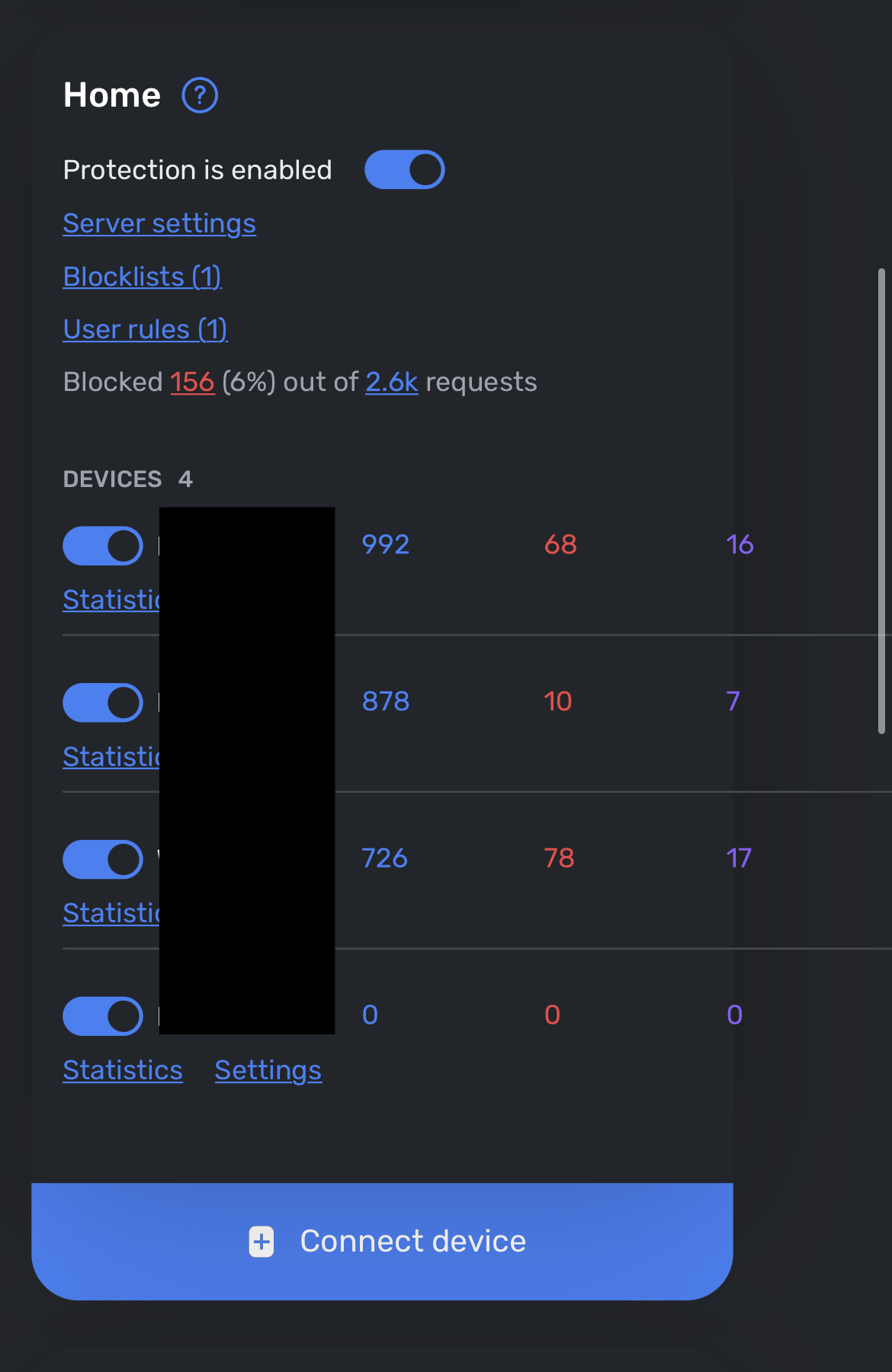Disable the Protection is enabled switch

coord(405,168)
